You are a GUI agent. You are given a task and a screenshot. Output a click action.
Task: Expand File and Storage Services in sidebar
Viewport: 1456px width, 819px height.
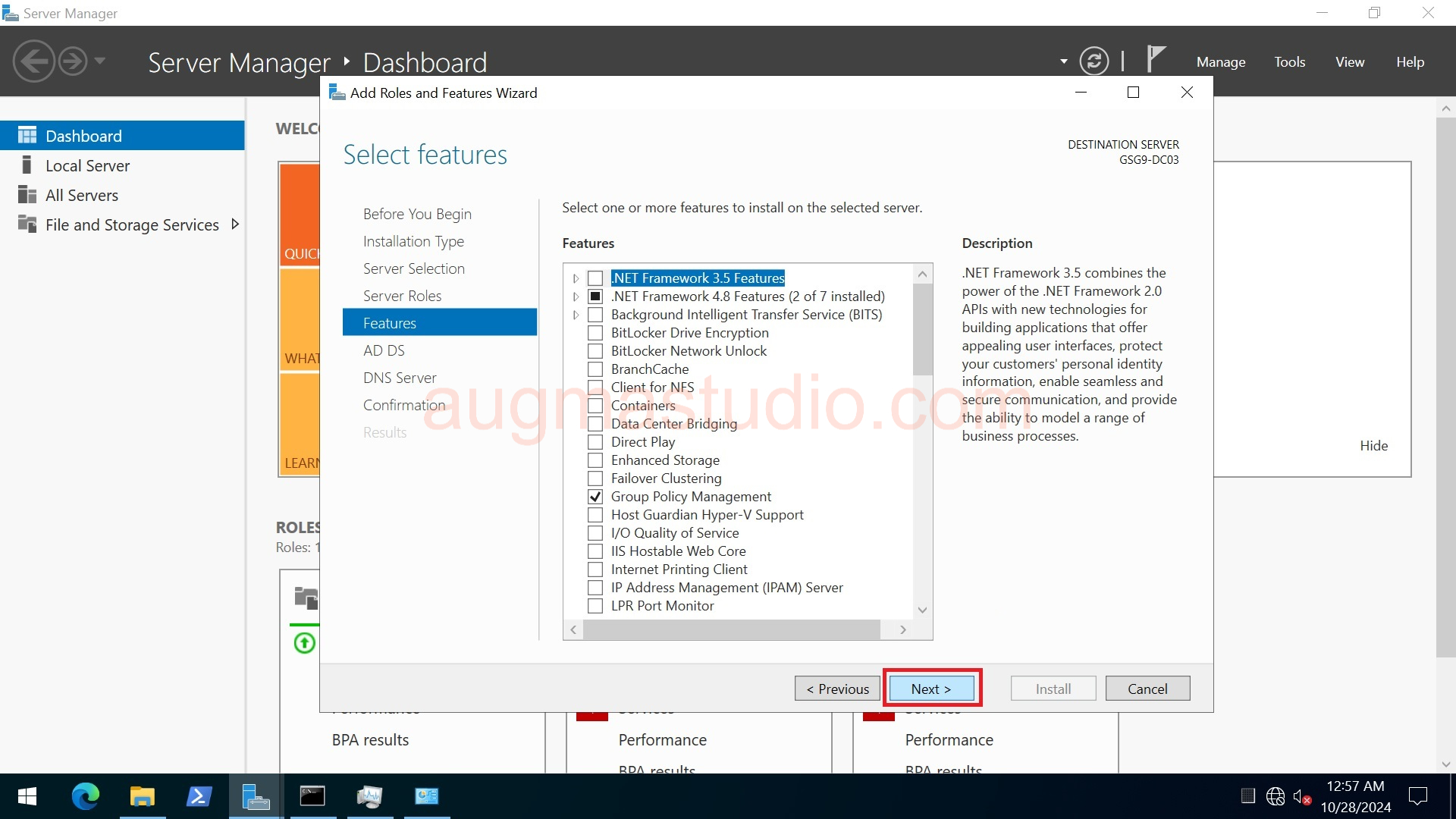coord(235,224)
